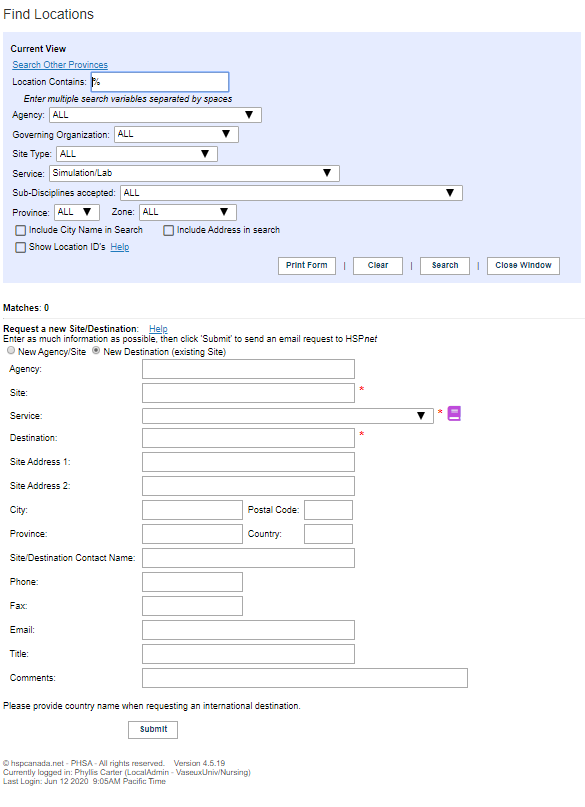Open the Zone dropdown
This screenshot has width=585, height=807.
[188, 212]
